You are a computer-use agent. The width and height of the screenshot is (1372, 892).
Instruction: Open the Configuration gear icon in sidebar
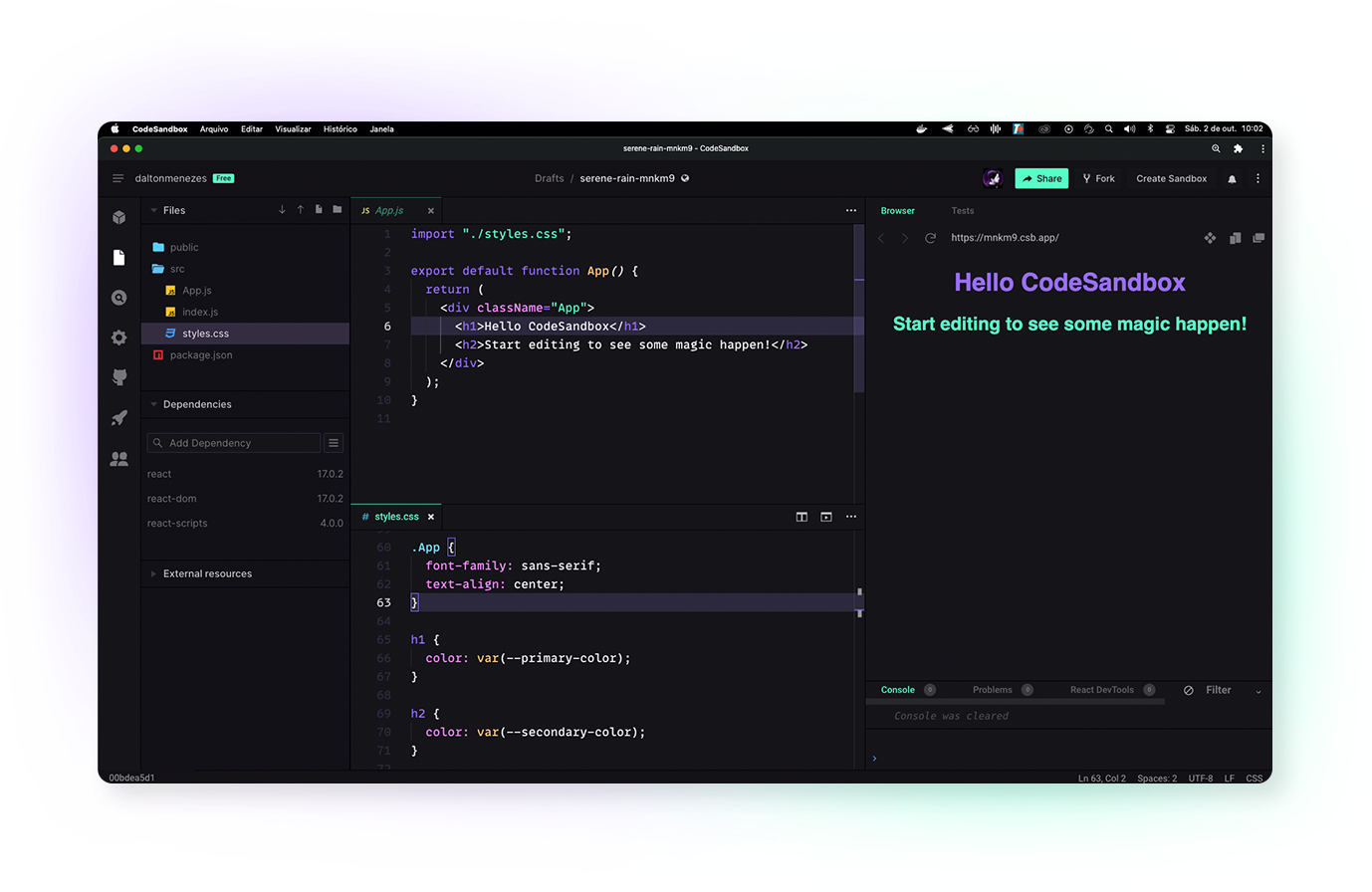coord(119,337)
